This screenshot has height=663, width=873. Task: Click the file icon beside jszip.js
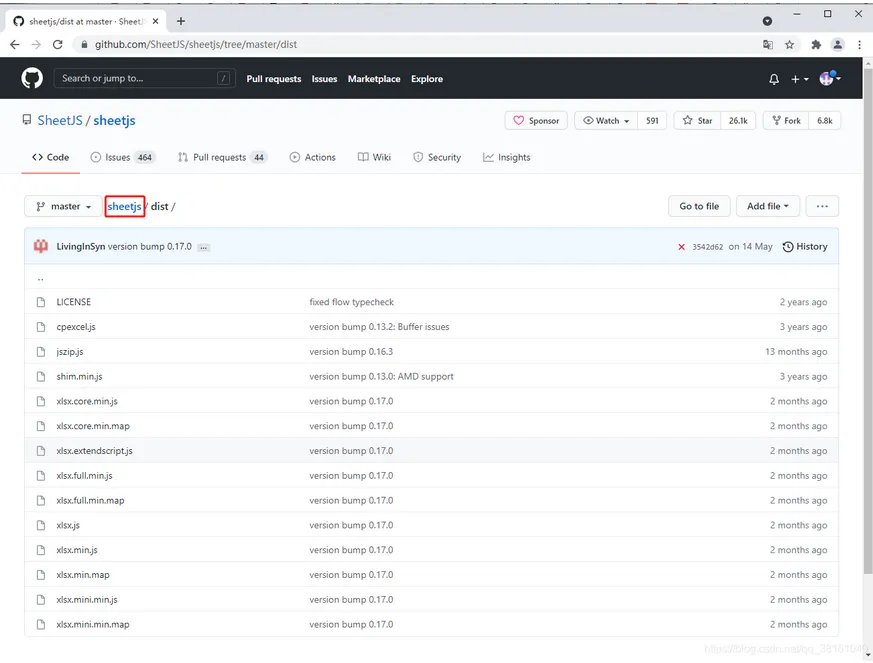coord(41,351)
